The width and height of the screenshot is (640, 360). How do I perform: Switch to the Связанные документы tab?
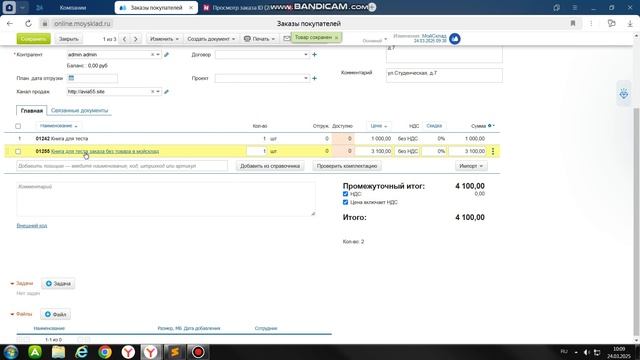[80, 111]
